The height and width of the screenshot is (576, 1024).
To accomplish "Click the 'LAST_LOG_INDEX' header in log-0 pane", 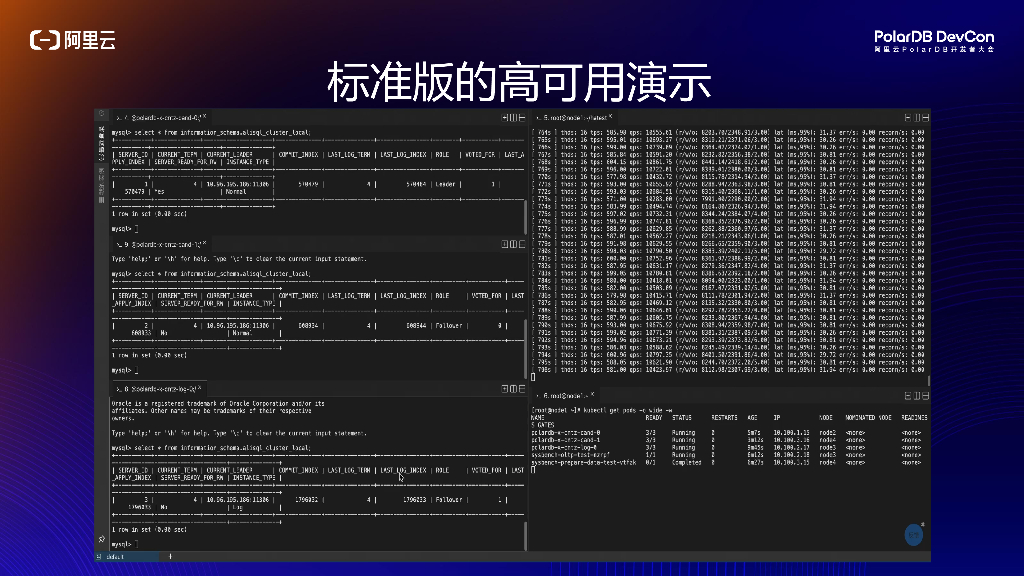I will [x=403, y=470].
